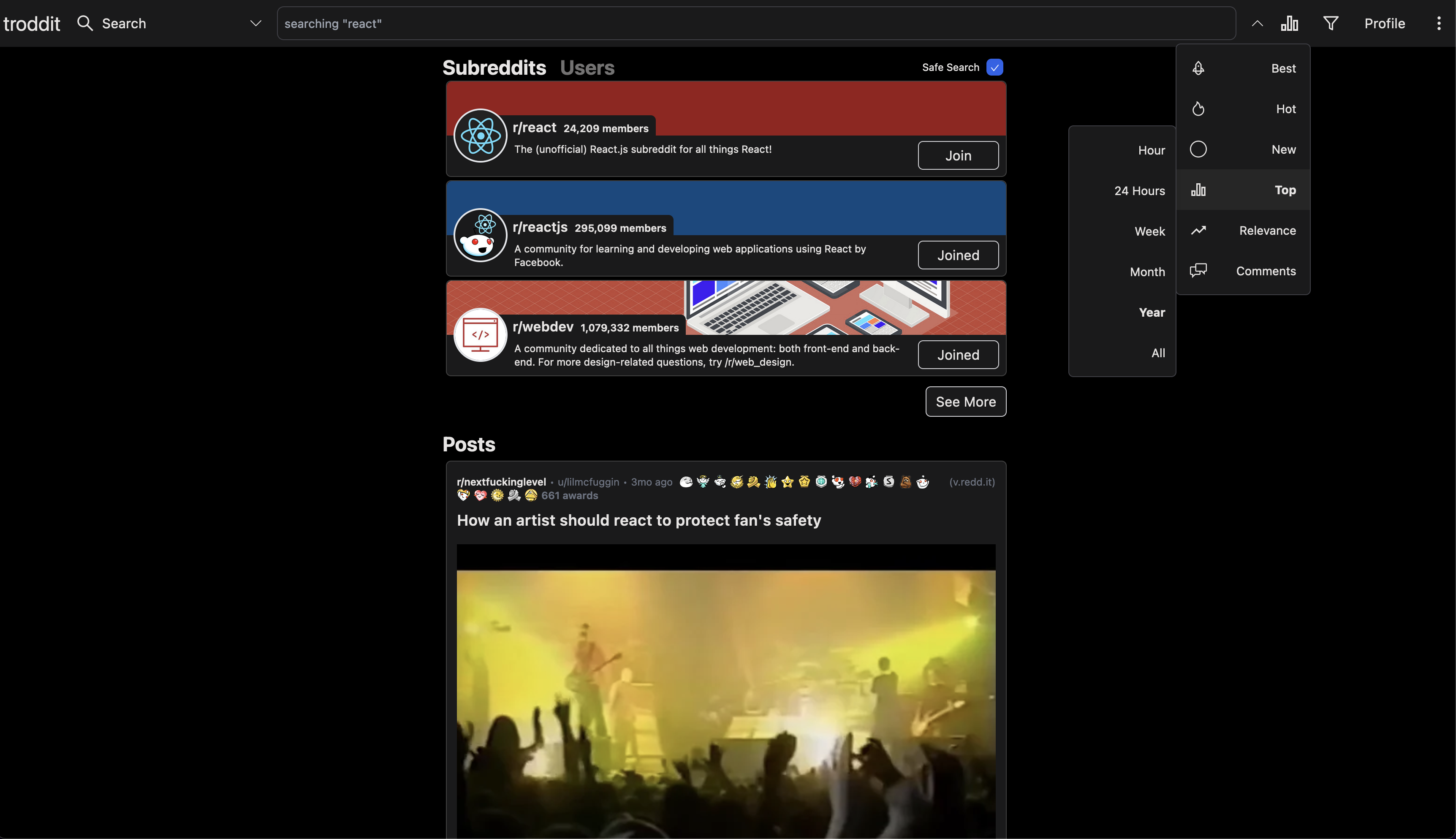The height and width of the screenshot is (839, 1456).
Task: Switch to the Users tab
Action: coord(587,68)
